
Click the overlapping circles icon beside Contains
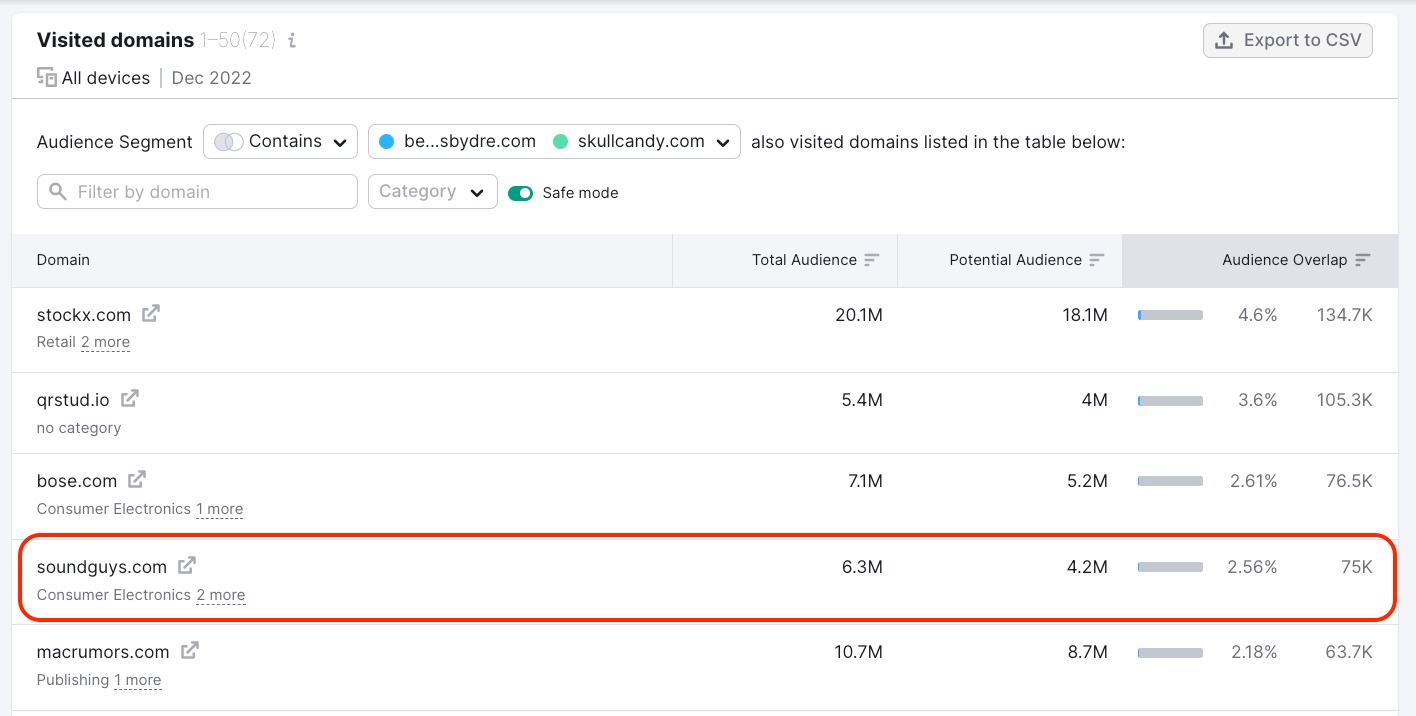(x=229, y=142)
